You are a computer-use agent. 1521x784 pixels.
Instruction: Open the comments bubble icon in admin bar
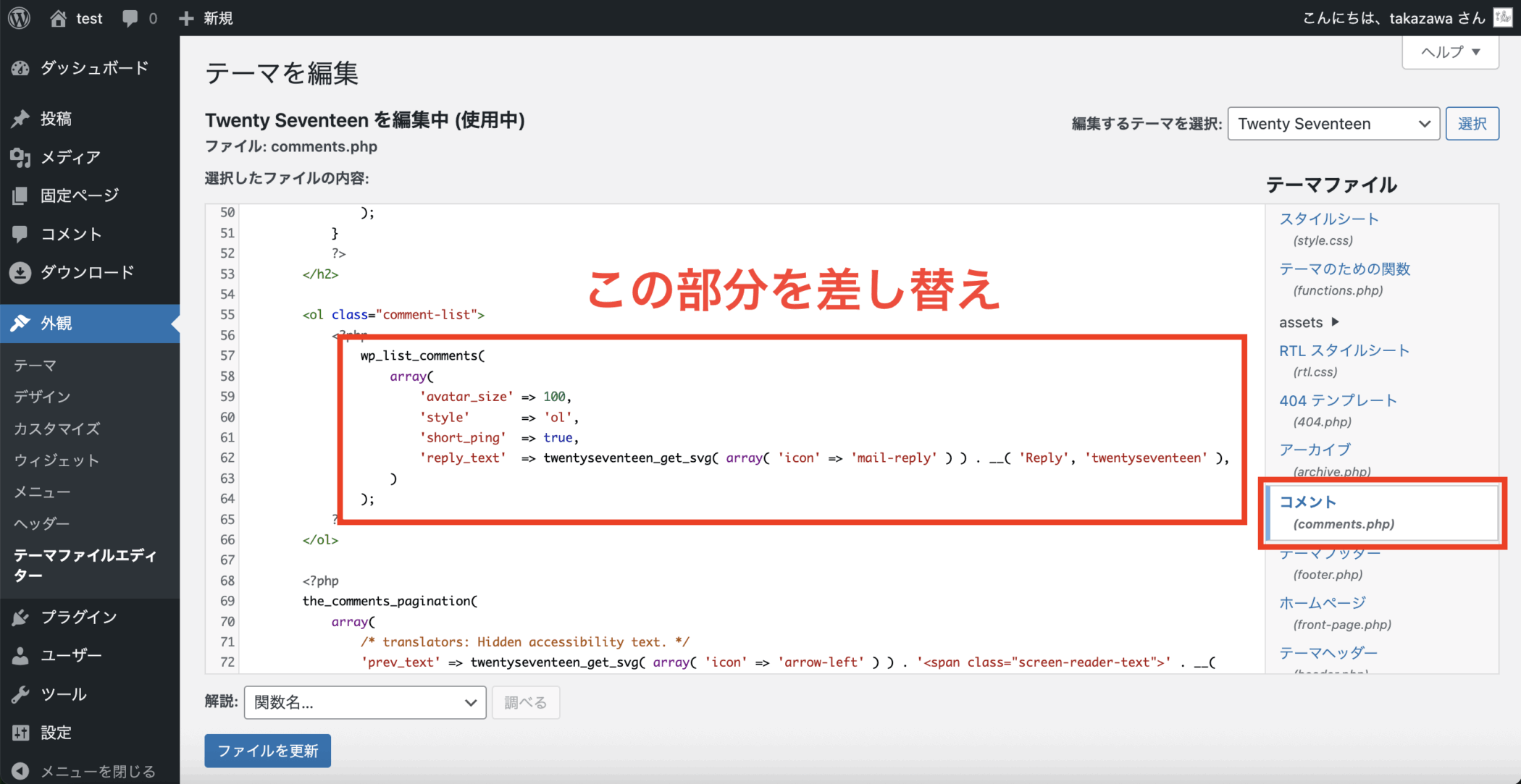130,18
